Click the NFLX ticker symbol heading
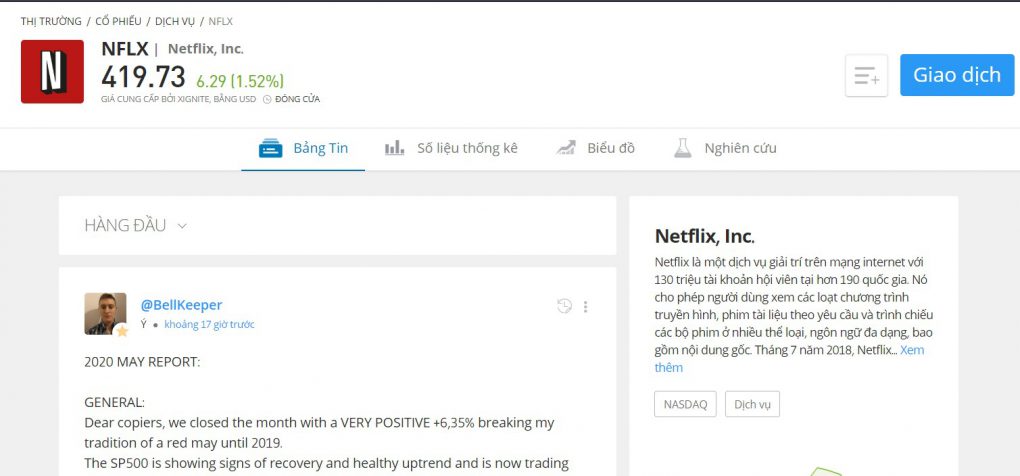This screenshot has height=476, width=1020. (x=125, y=49)
